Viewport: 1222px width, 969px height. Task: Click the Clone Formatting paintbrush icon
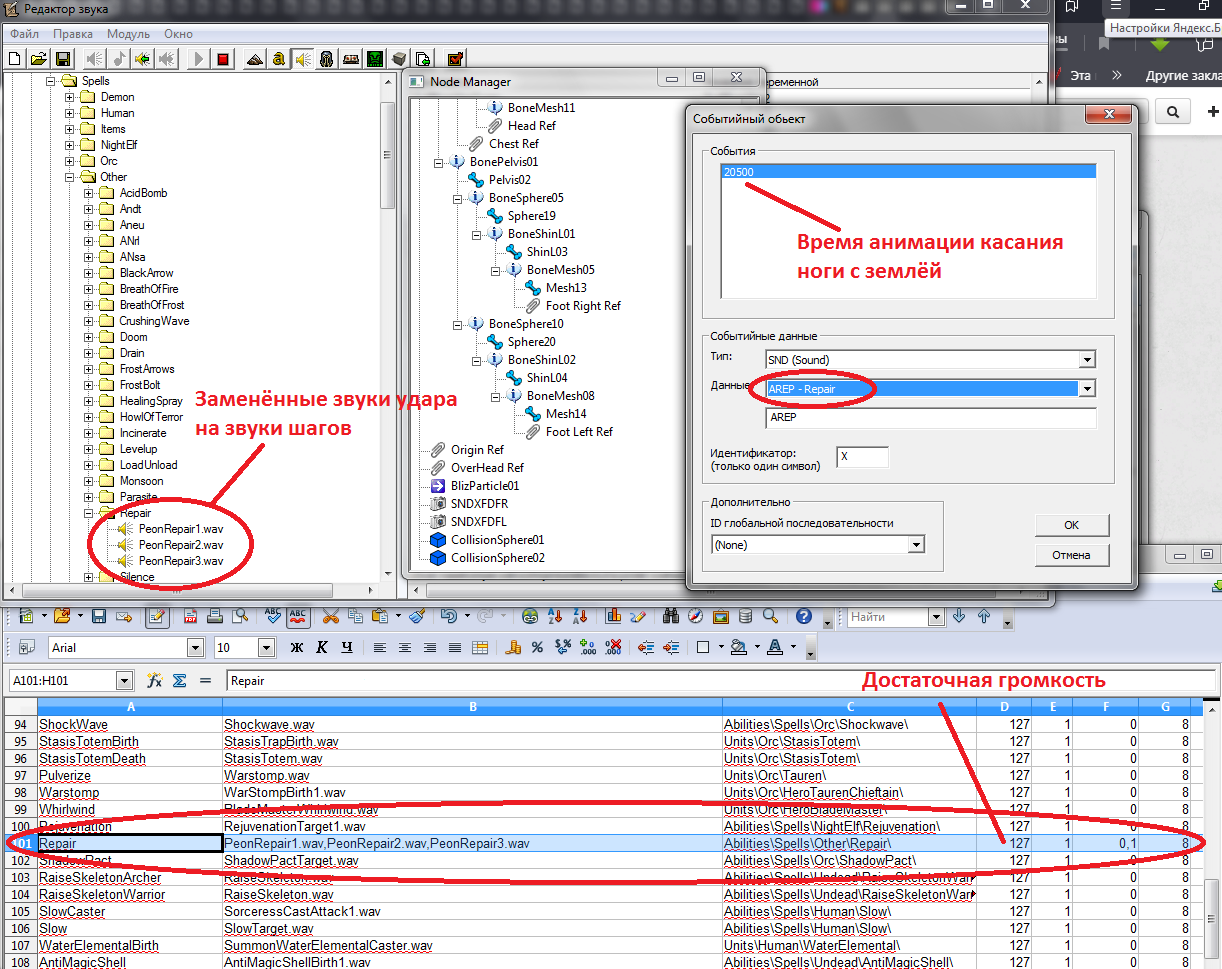(418, 617)
